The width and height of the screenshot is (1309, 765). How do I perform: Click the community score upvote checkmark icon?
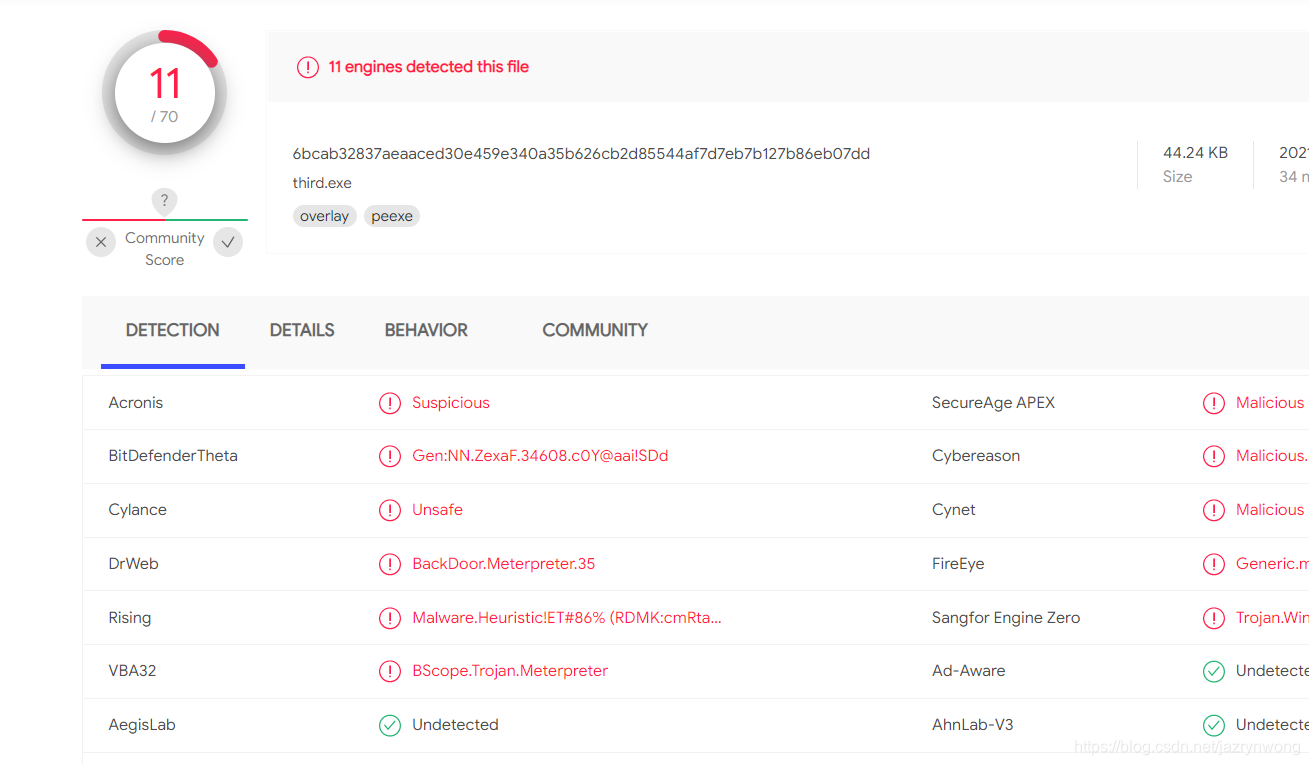pos(228,242)
